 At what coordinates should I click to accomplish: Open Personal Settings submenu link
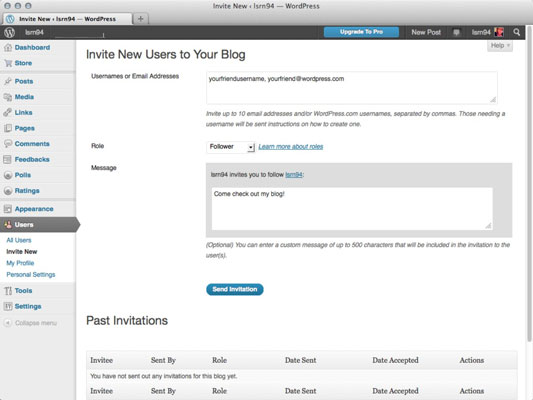point(31,275)
